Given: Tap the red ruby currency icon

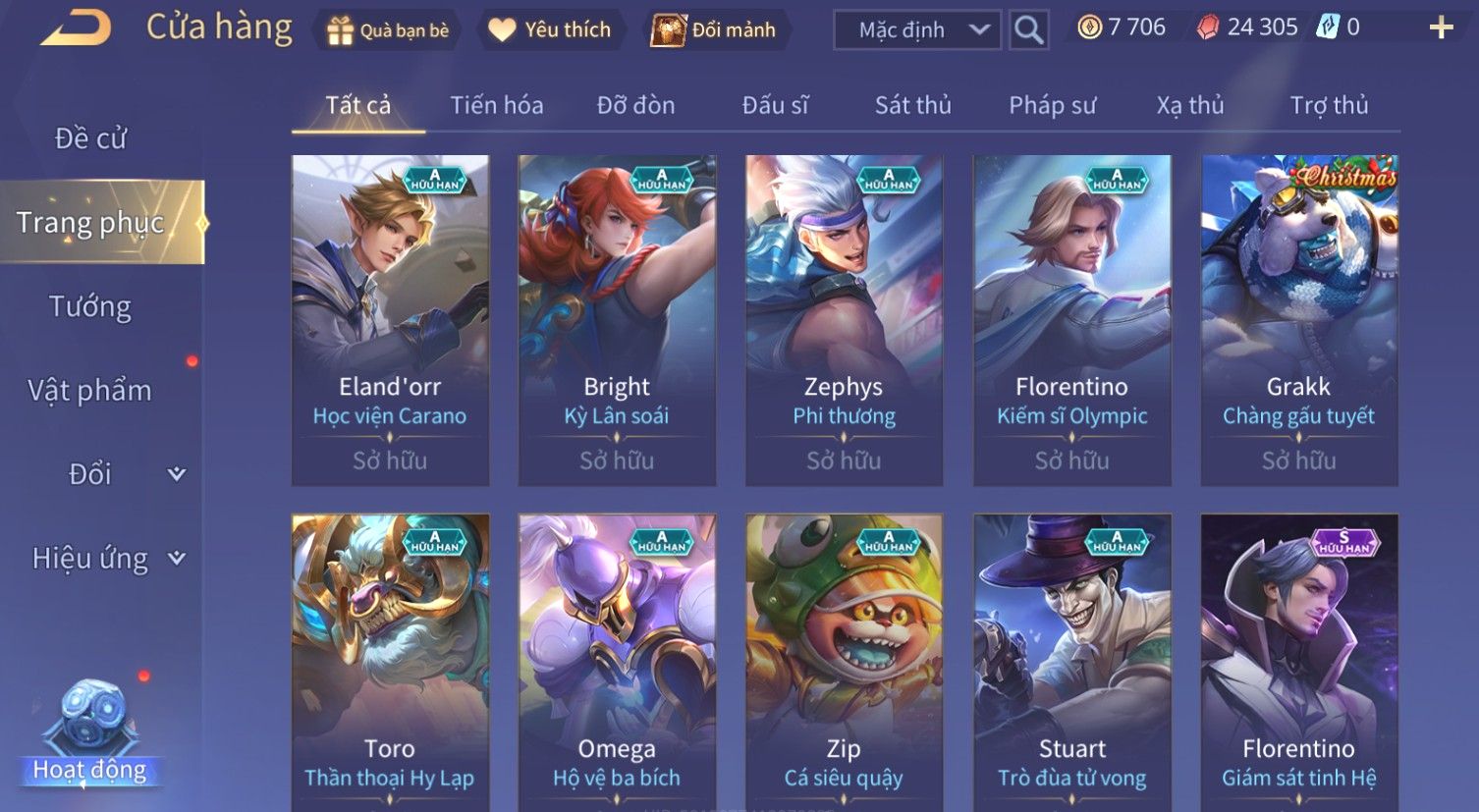Looking at the screenshot, I should [x=1208, y=27].
